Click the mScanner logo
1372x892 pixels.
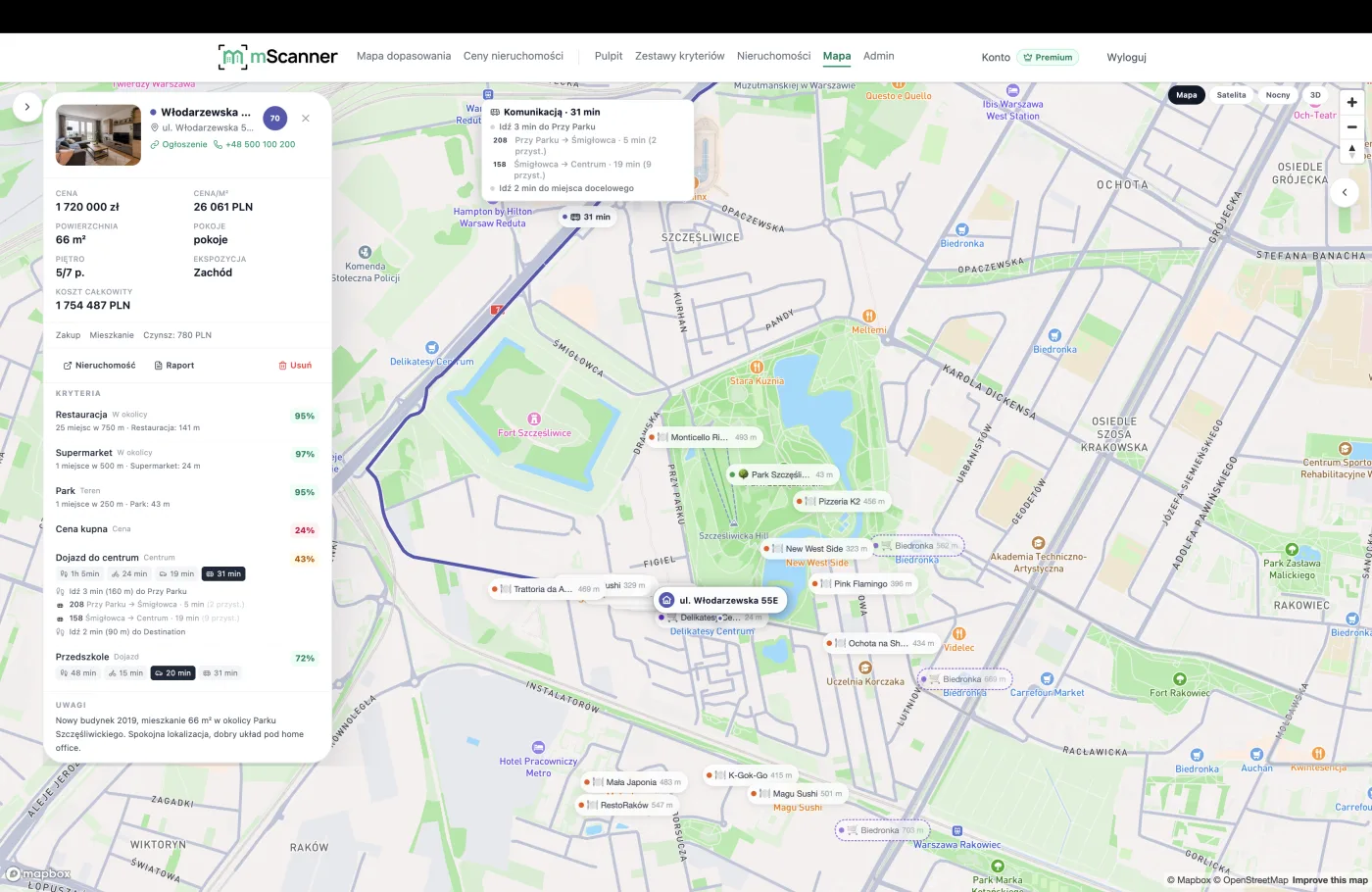[277, 57]
